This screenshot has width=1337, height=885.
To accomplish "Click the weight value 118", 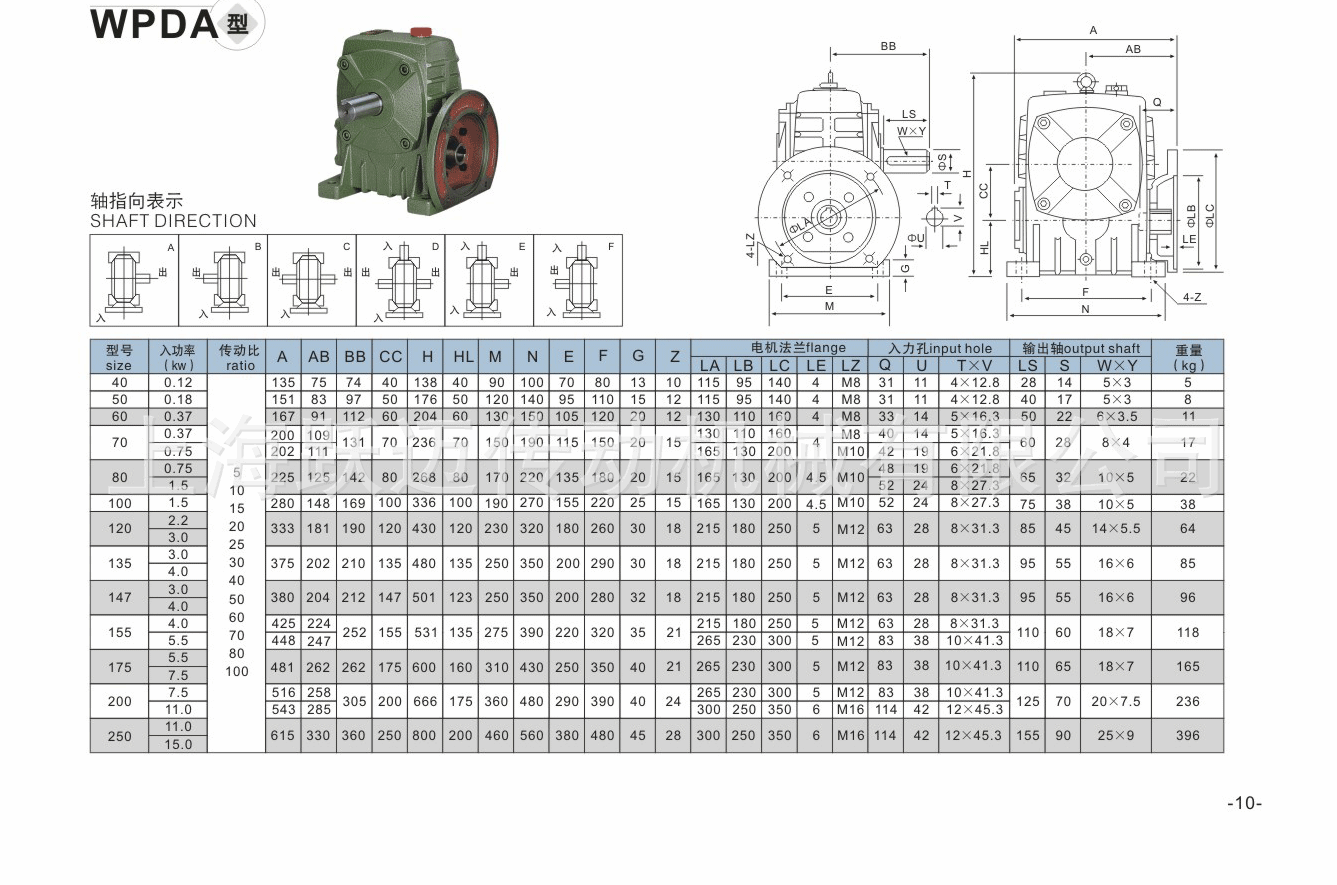I will click(x=1188, y=632).
